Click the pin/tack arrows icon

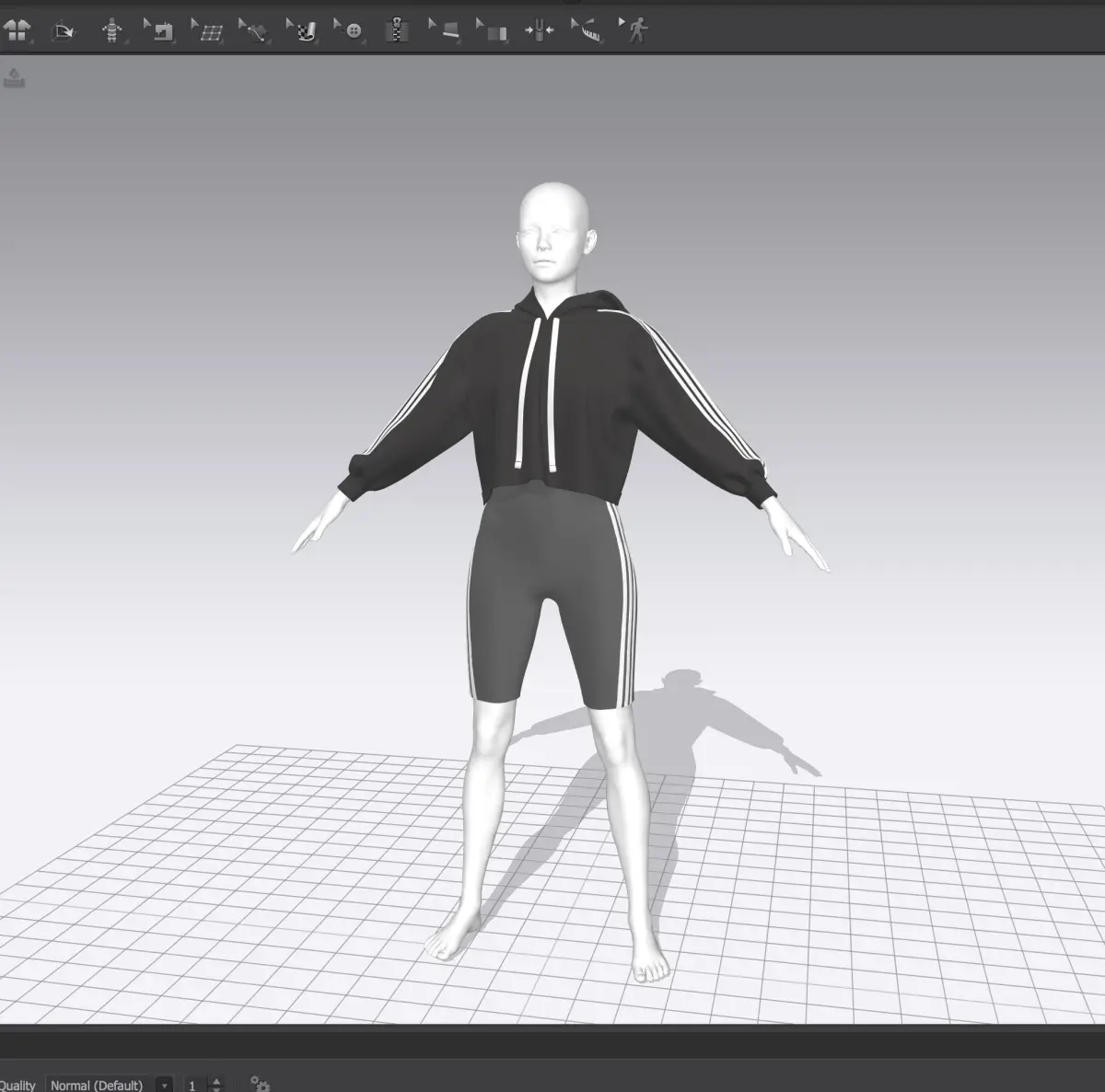click(540, 31)
